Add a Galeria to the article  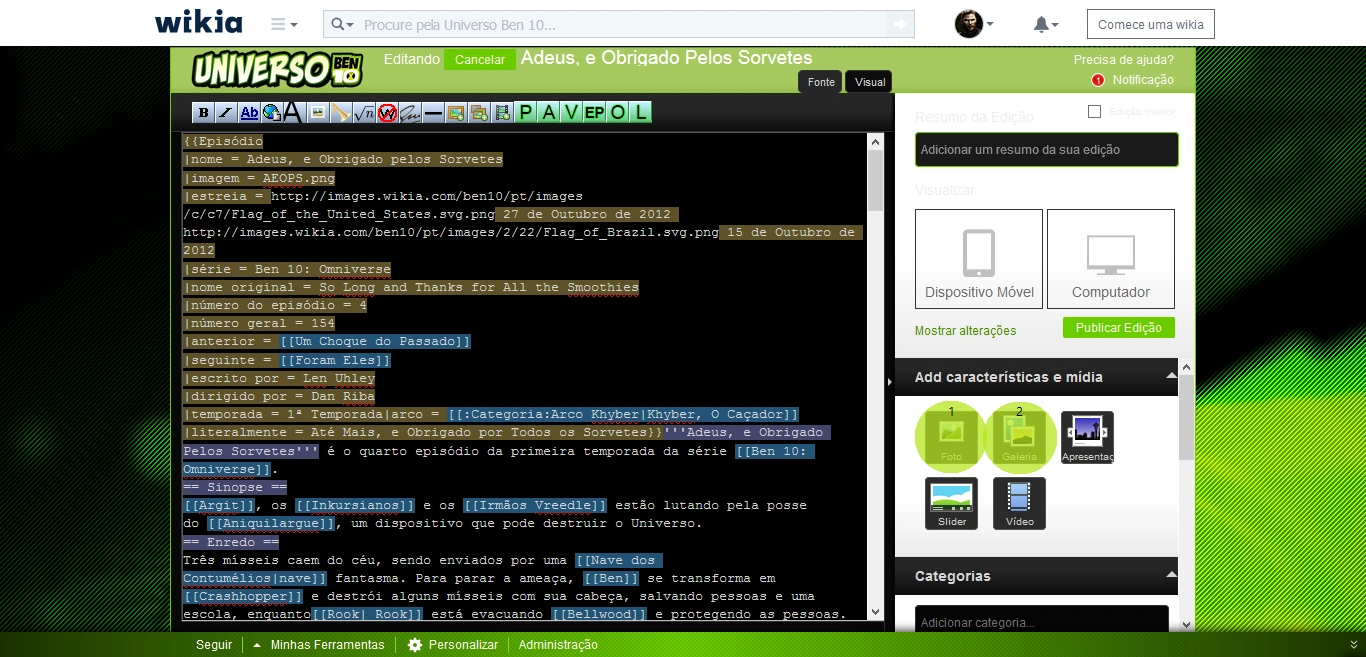(1019, 437)
